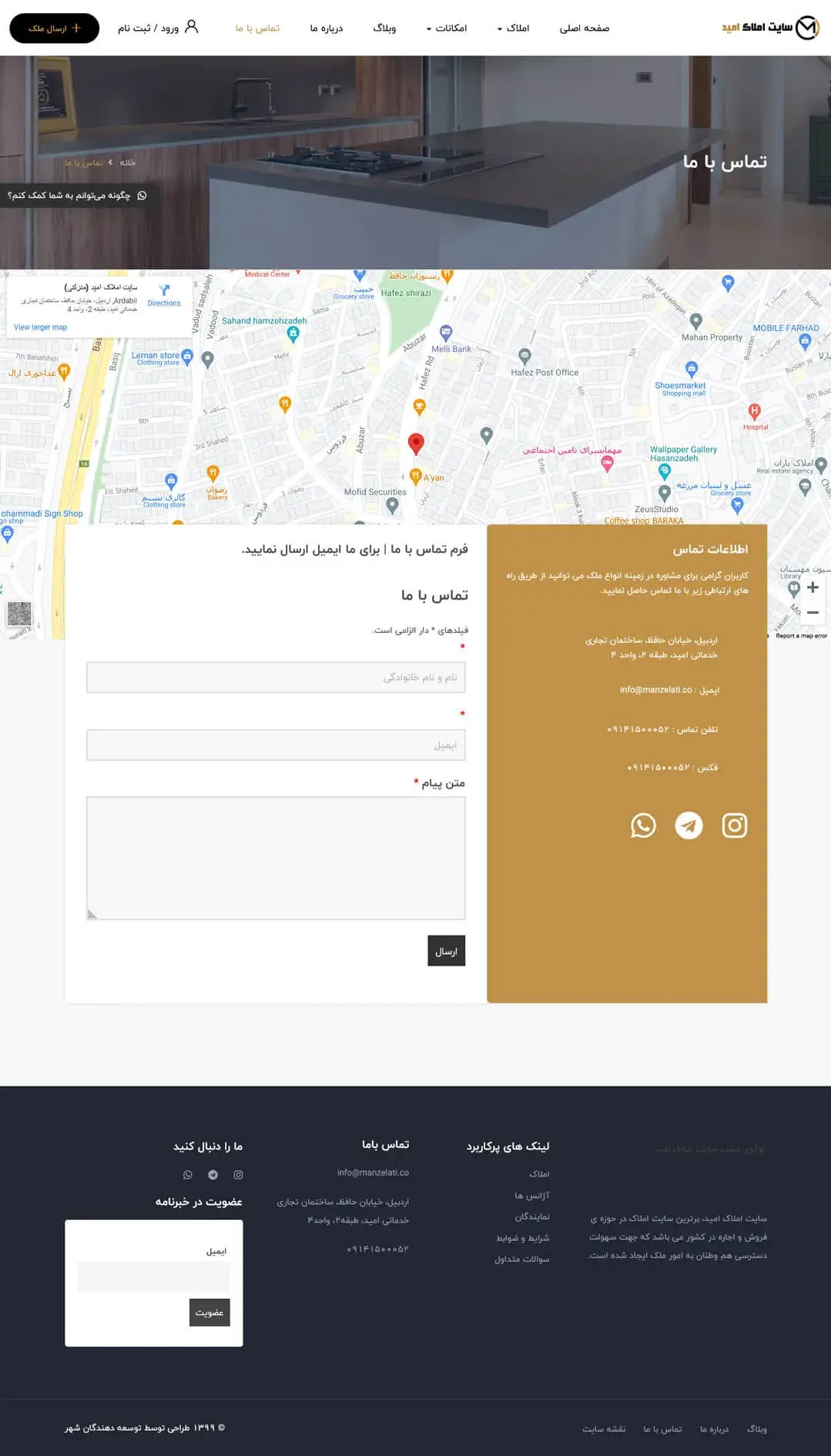Open Instagram icon in gold contact panel
This screenshot has height=1456, width=831.
click(x=734, y=825)
